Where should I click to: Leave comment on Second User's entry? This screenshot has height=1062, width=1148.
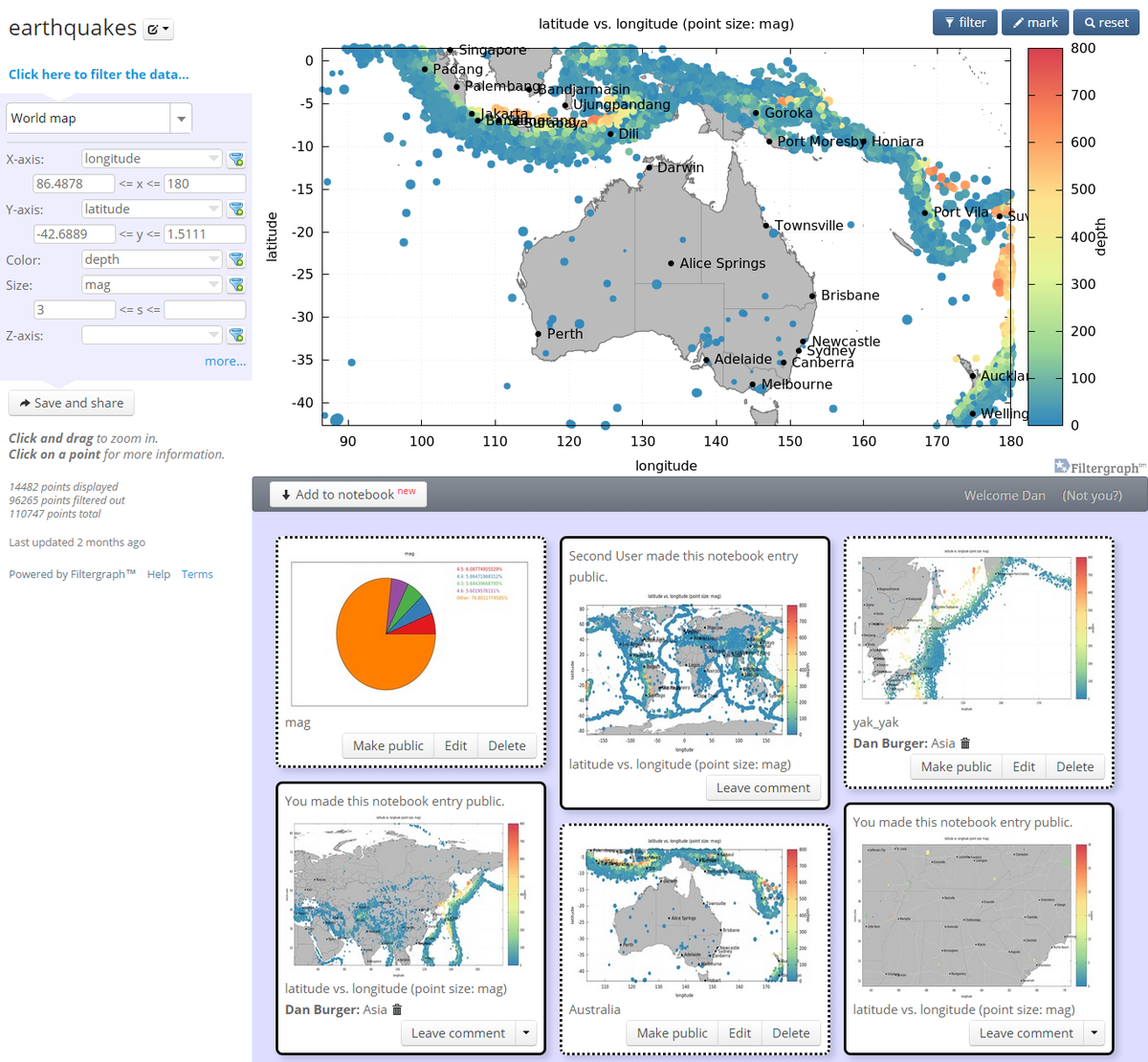(763, 788)
